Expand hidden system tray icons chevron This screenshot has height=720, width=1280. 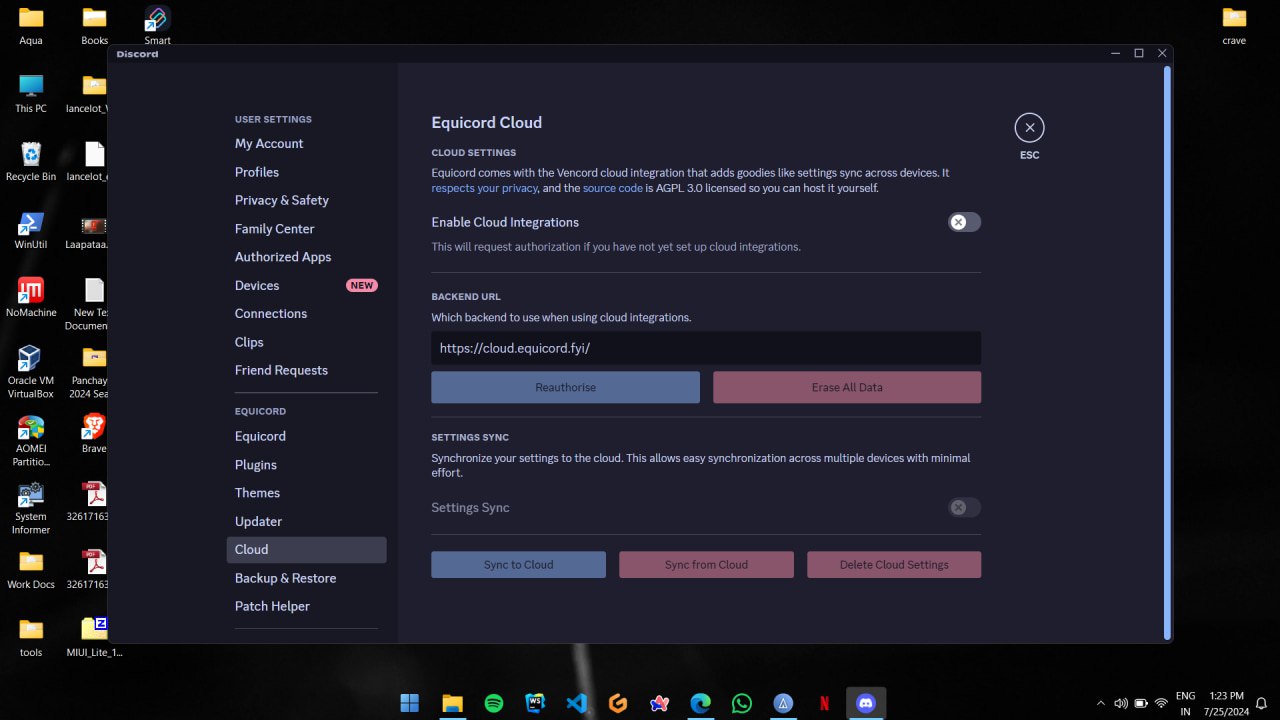[1101, 703]
